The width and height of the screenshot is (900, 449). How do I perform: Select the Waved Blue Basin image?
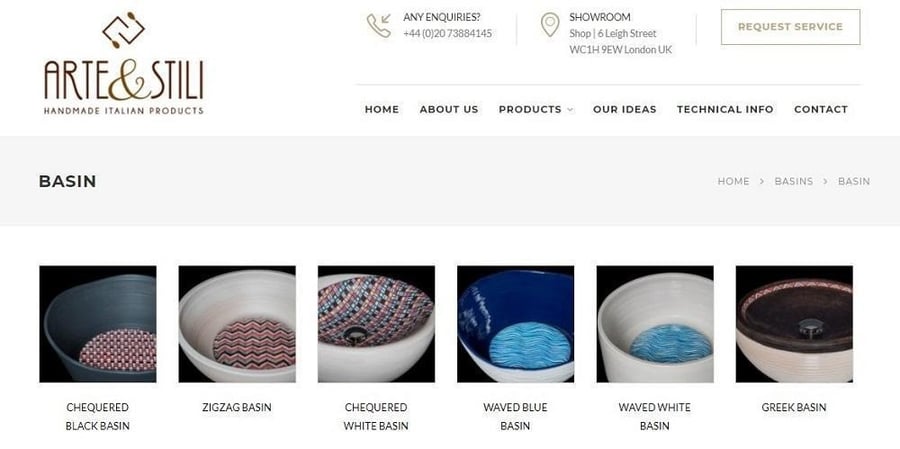[x=515, y=324]
